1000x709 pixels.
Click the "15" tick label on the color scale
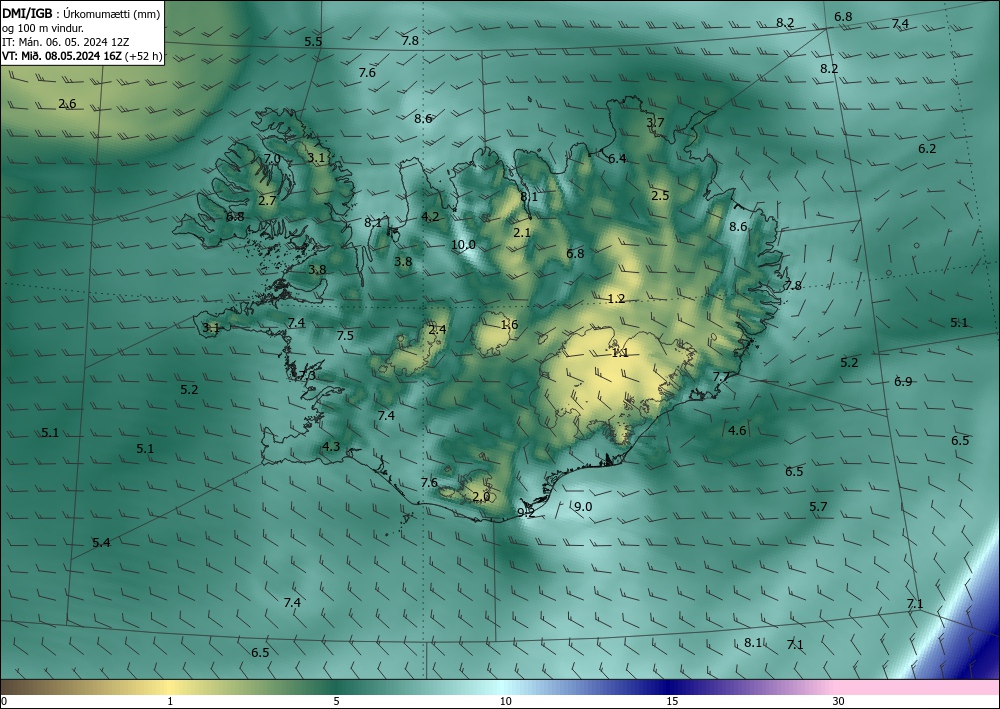(x=672, y=701)
